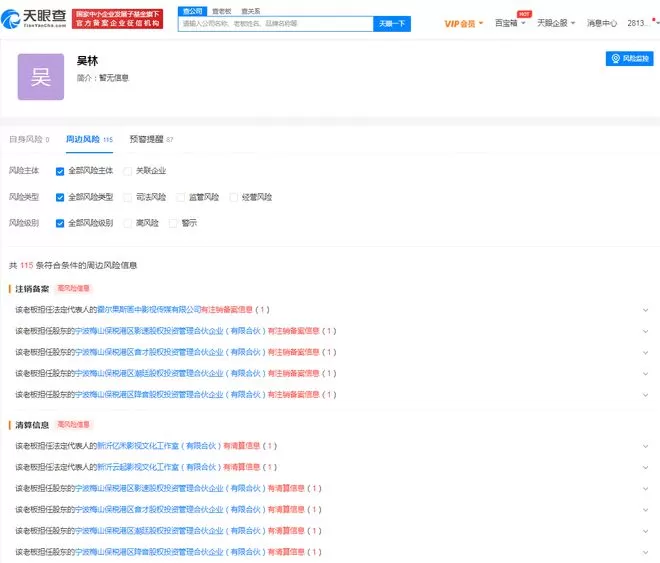660x563 pixels.
Task: Expand the first 注销备案 entry chevron
Action: [x=645, y=310]
